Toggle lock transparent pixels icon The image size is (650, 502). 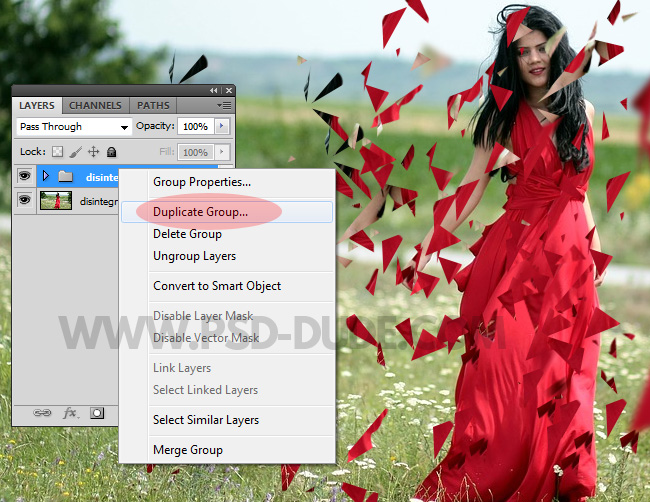58,152
